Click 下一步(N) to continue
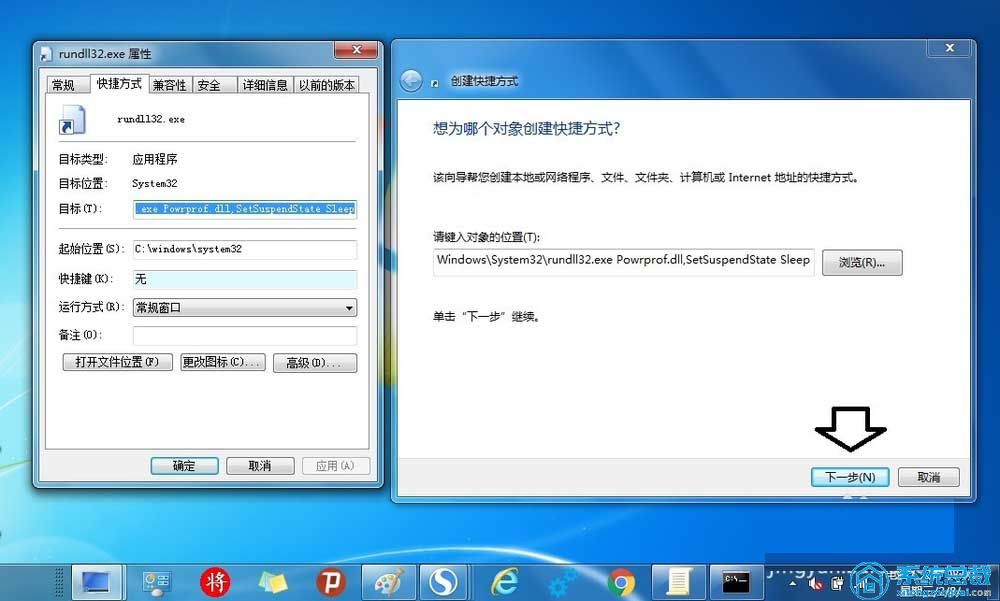Viewport: 1000px width, 601px height. pos(849,477)
